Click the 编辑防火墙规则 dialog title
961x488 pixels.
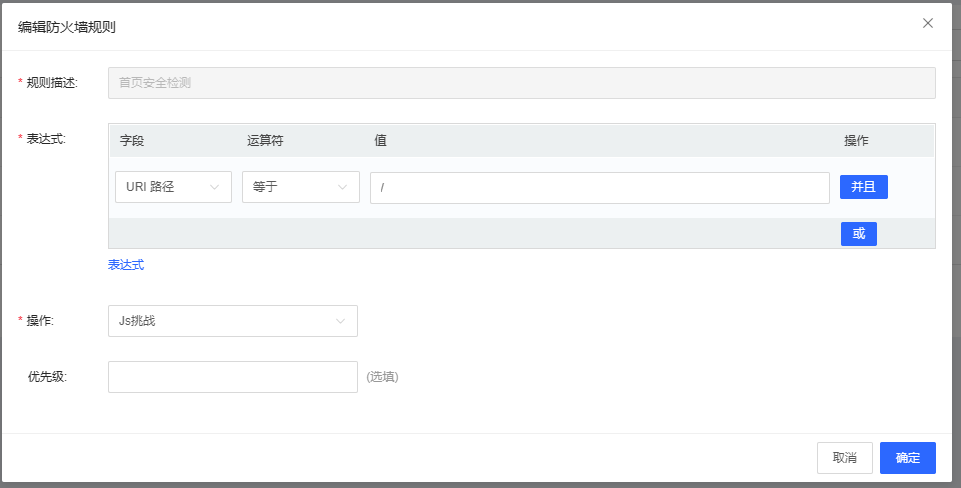click(x=67, y=27)
